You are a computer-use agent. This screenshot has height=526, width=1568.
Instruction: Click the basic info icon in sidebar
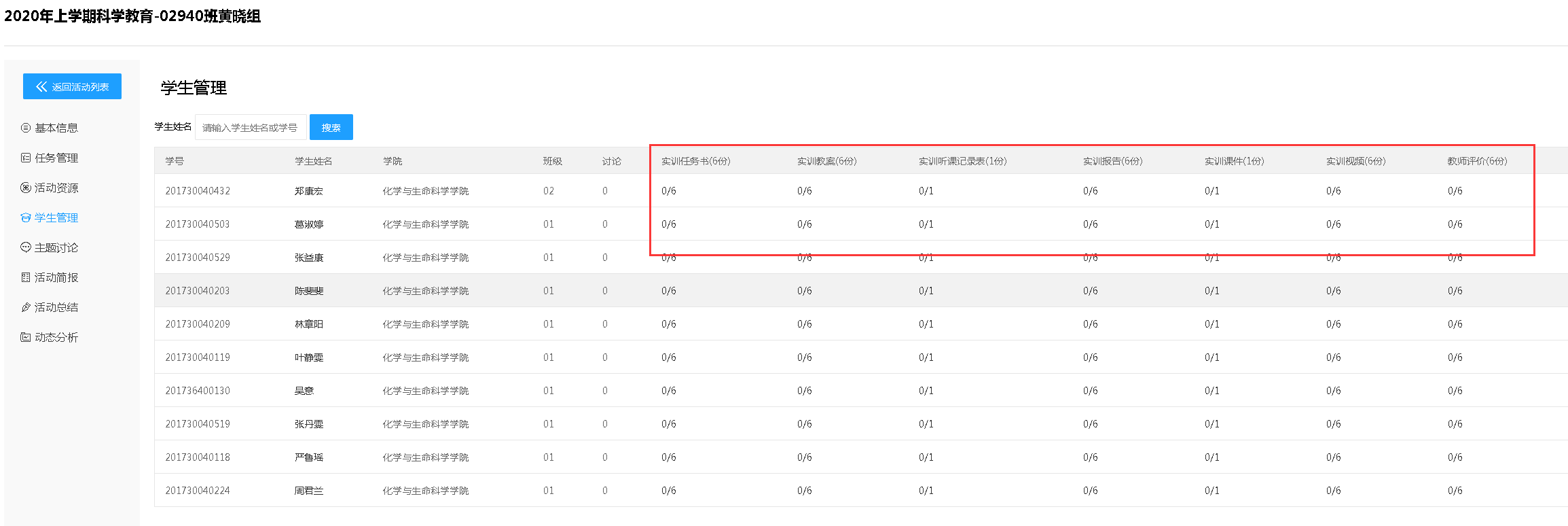pyautogui.click(x=26, y=128)
